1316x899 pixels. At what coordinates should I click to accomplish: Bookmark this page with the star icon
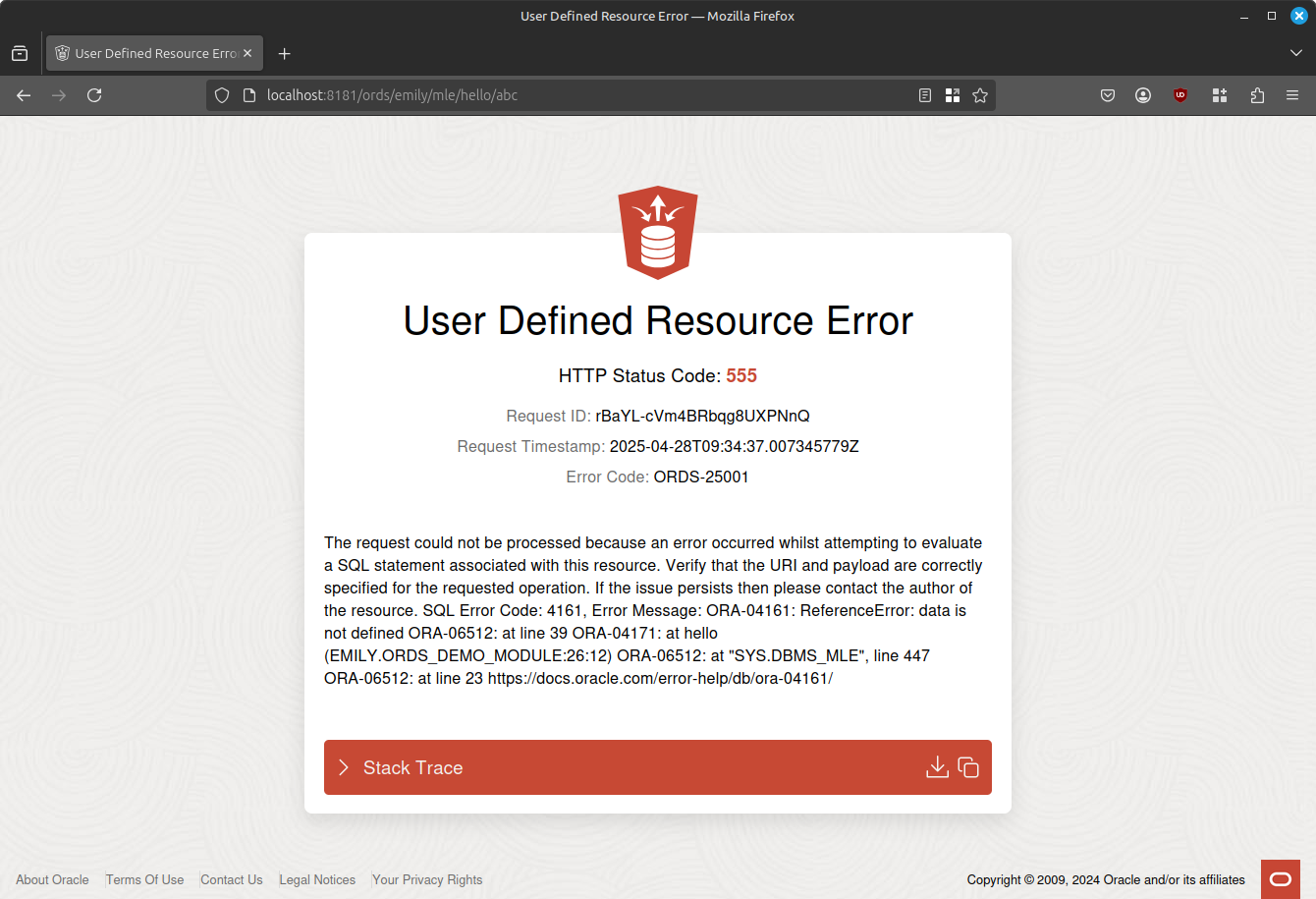coord(980,95)
